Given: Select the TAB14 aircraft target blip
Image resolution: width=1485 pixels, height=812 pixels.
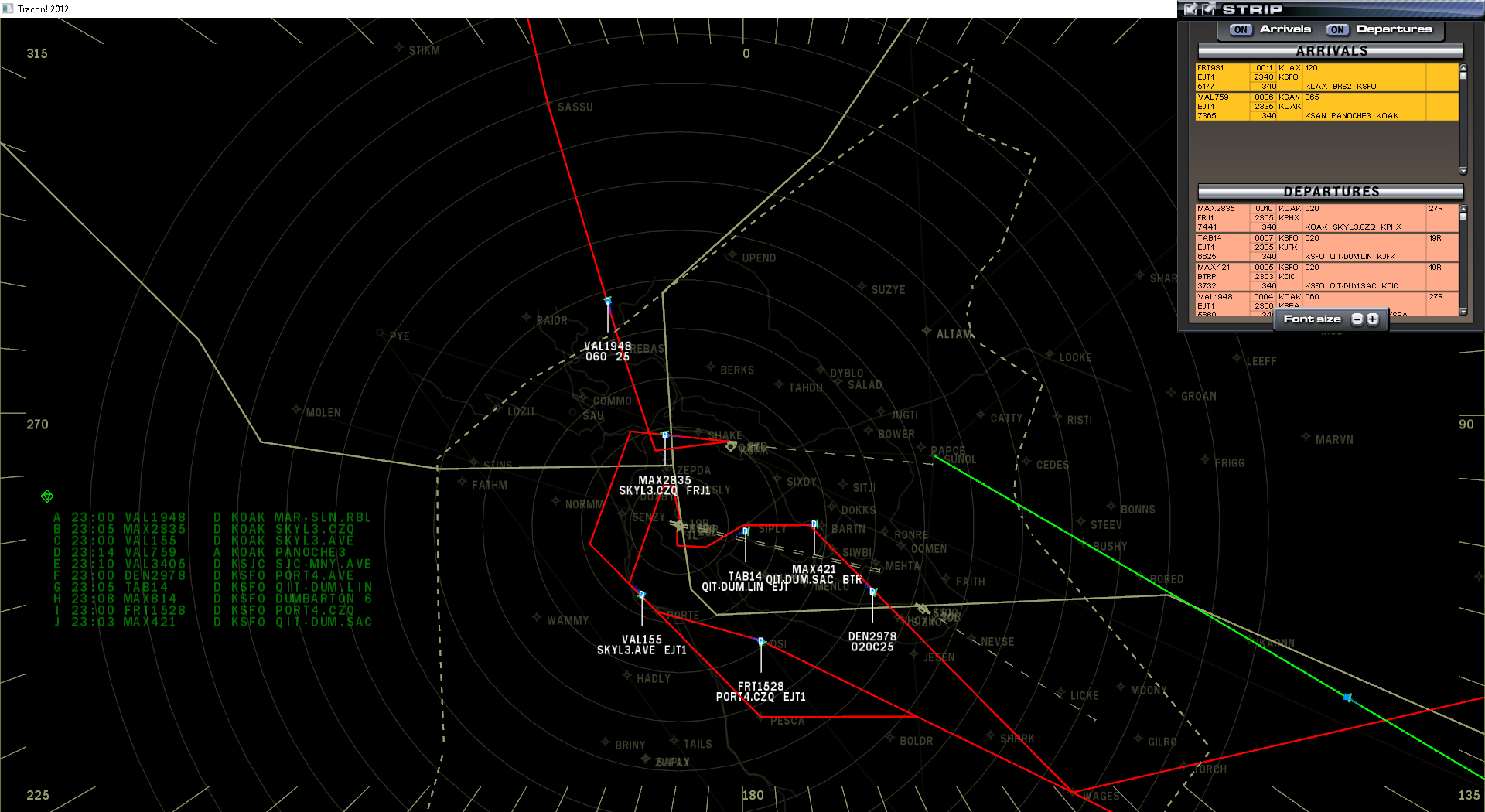Looking at the screenshot, I should (x=746, y=531).
